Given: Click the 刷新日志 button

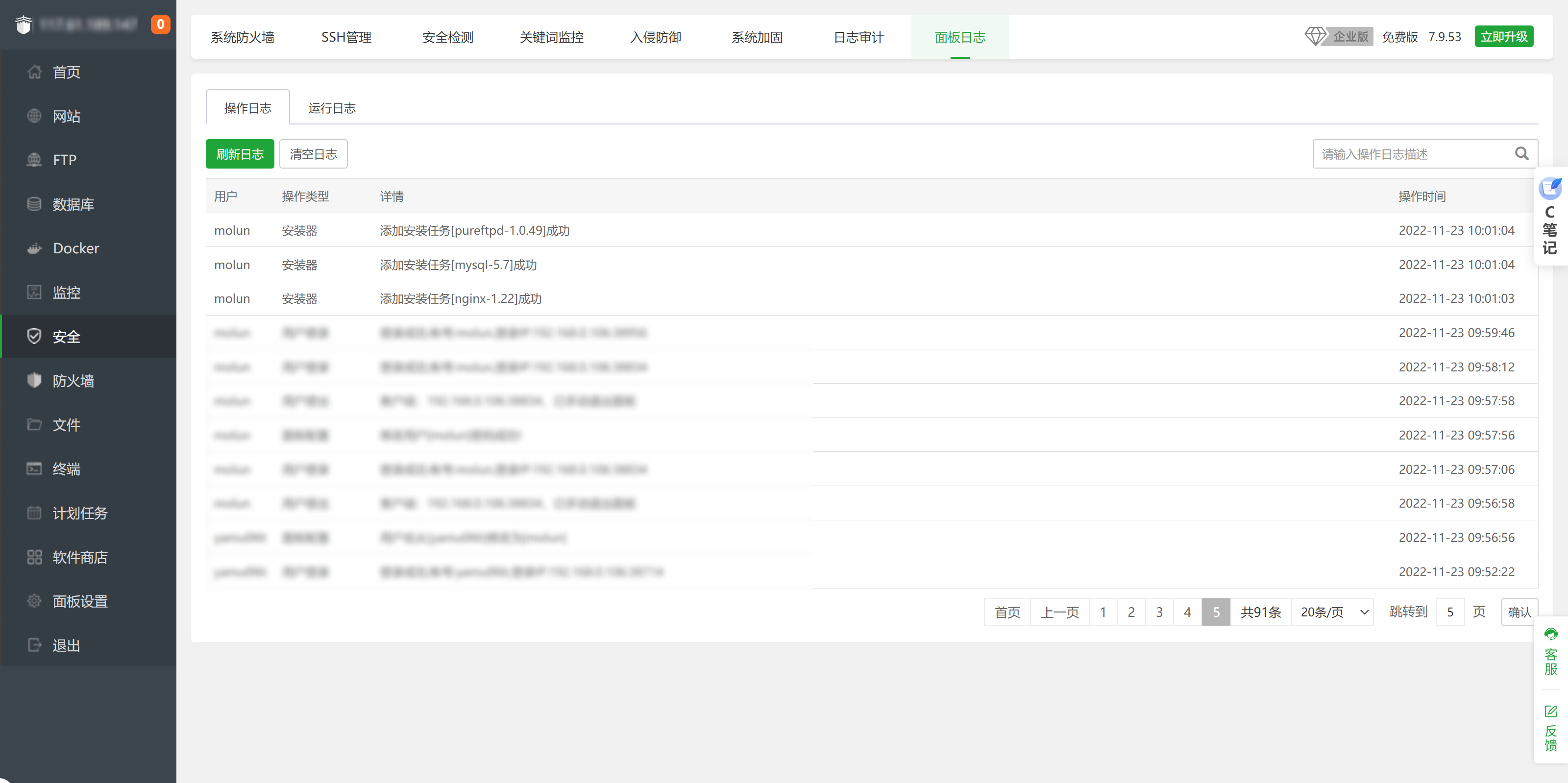Looking at the screenshot, I should click(x=240, y=154).
